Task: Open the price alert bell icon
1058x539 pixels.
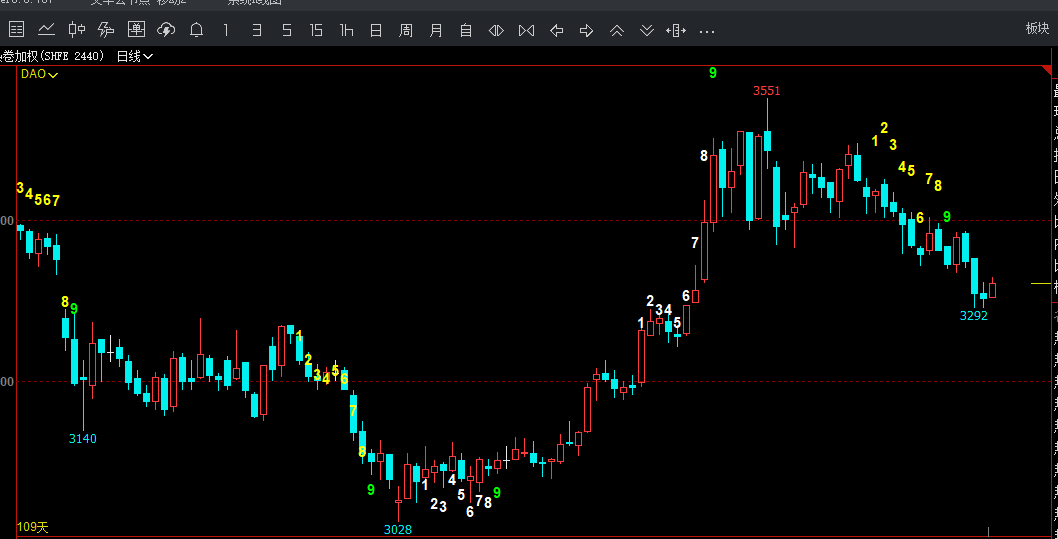Action: tap(196, 30)
